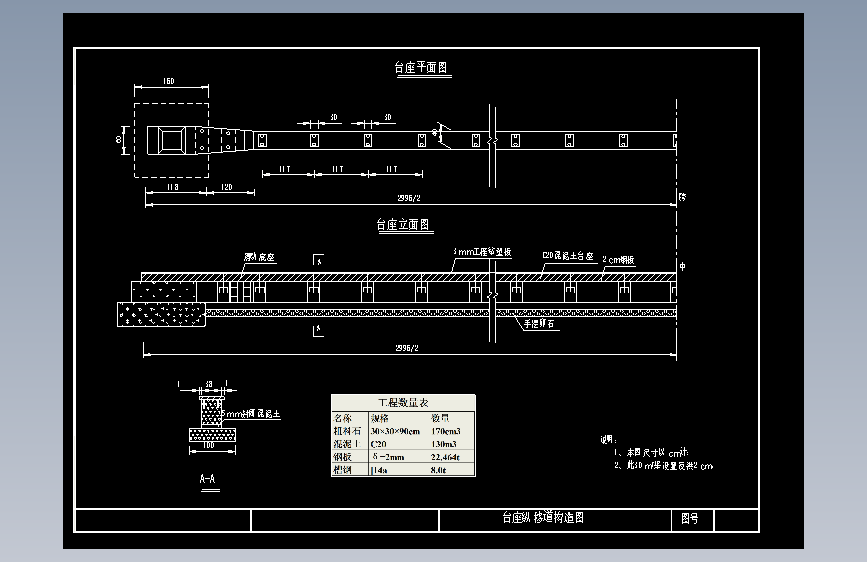Screen dimensions: 867x562
Task: Click the 8.0t quantity cell
Action: coord(438,470)
